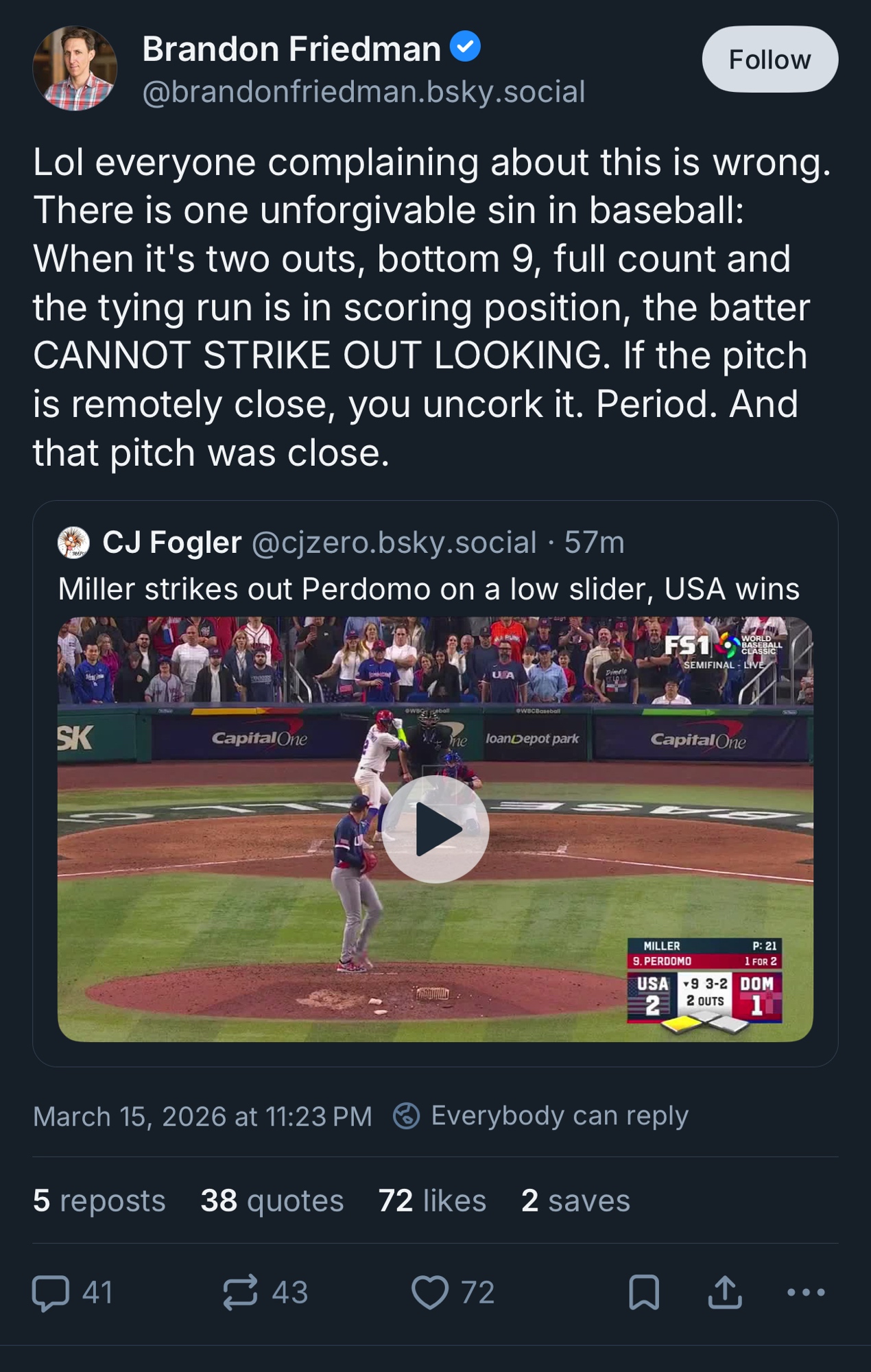View the 72 likes list

point(432,1200)
